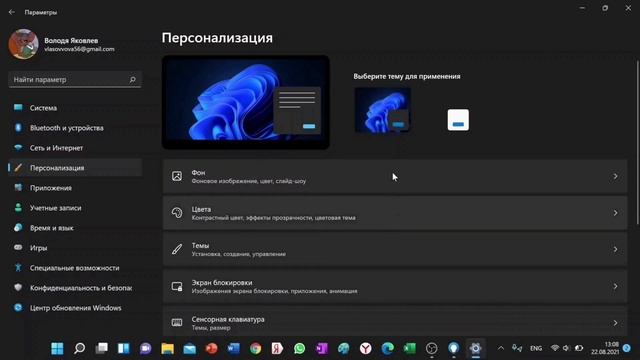This screenshot has height=360, width=640.
Task: Click the Фон picture icon
Action: 177,176
